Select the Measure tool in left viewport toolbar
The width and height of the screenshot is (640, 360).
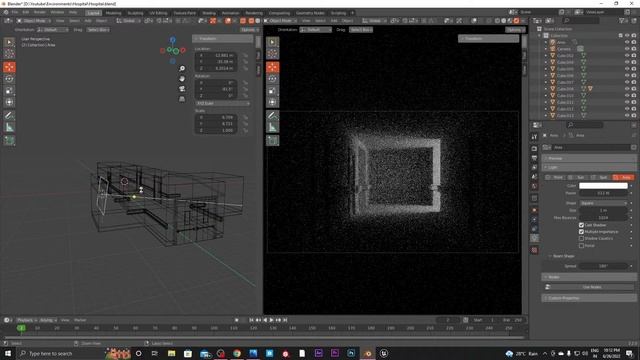pyautogui.click(x=9, y=127)
